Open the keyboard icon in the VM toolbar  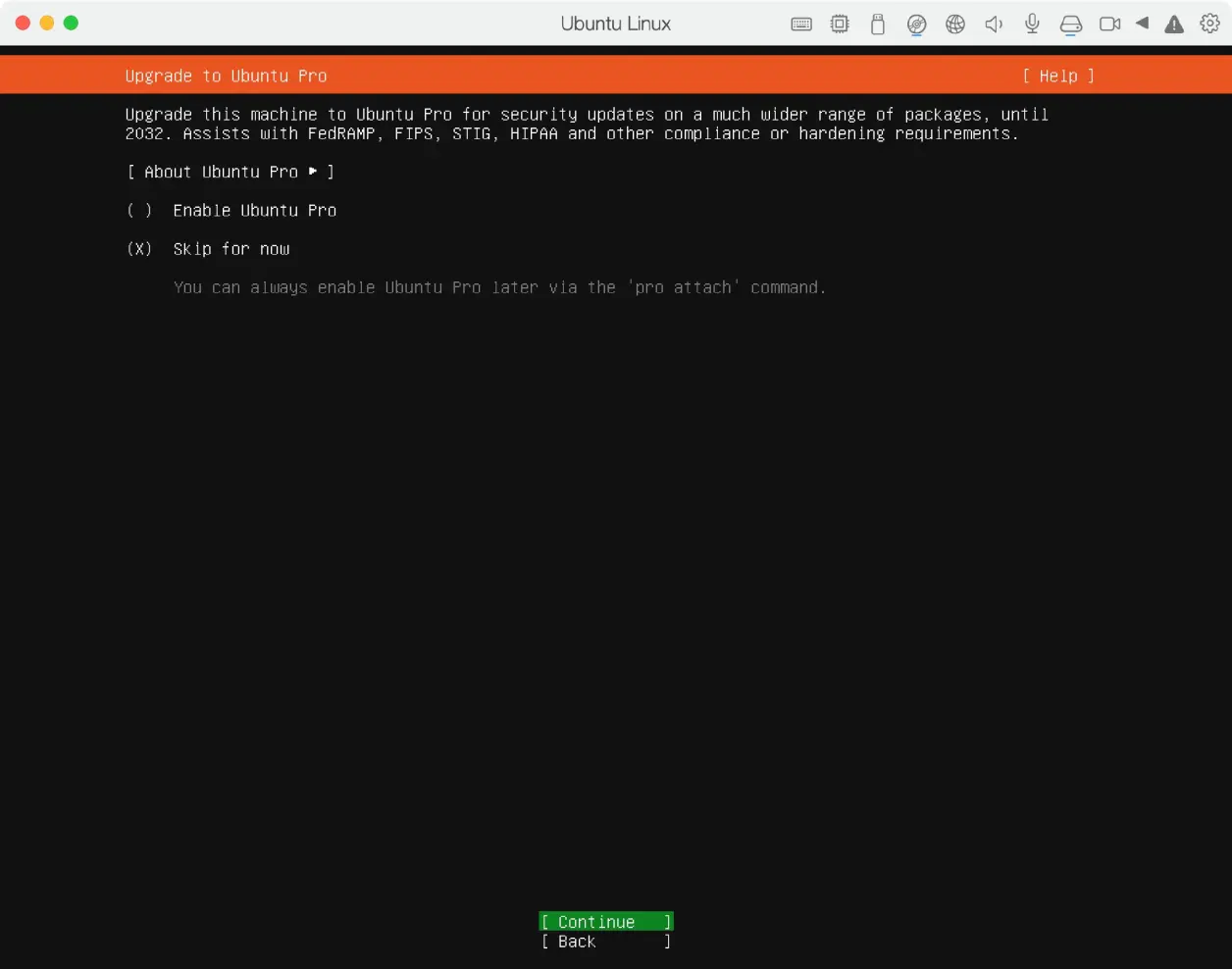801,24
